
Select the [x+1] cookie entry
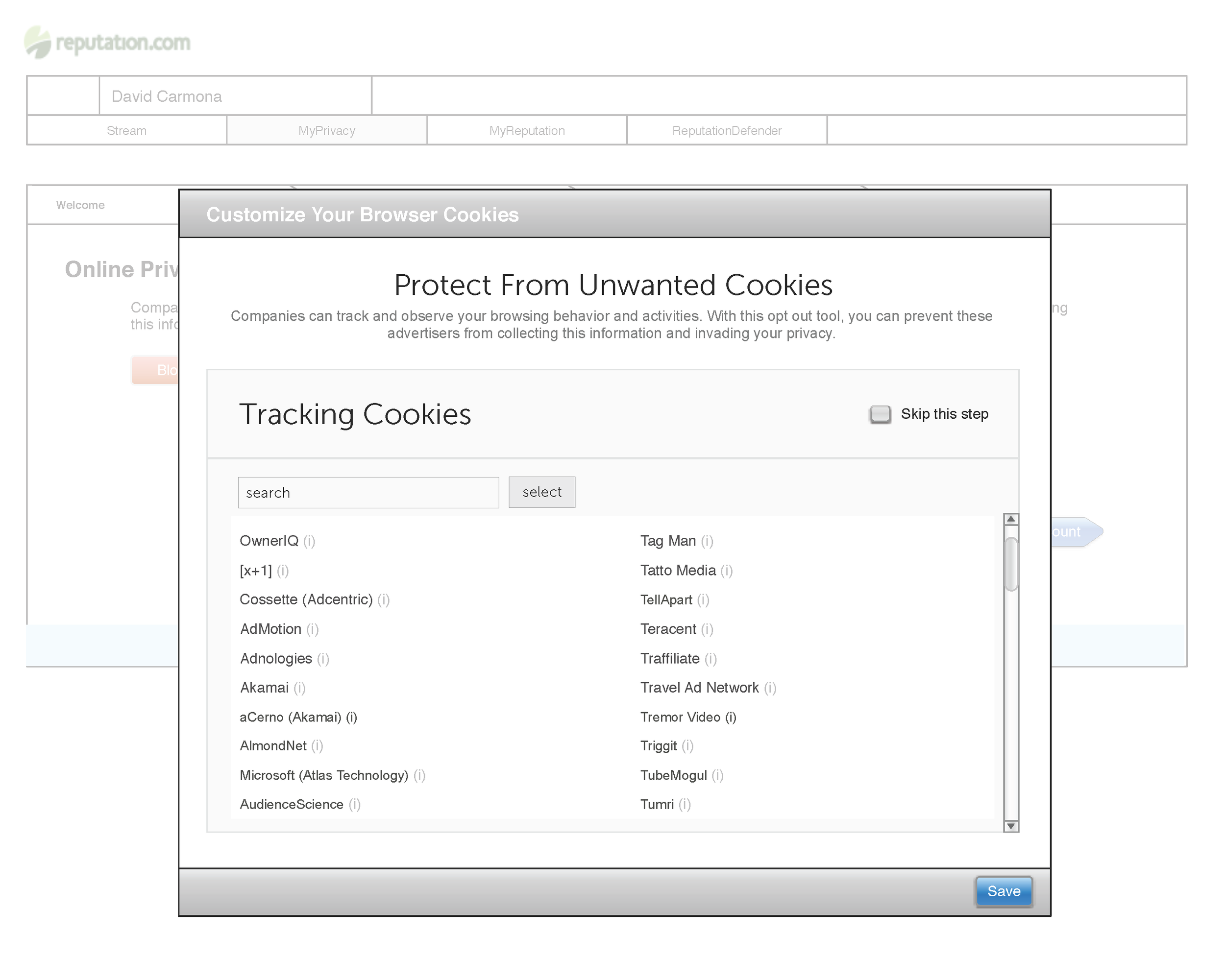point(256,571)
